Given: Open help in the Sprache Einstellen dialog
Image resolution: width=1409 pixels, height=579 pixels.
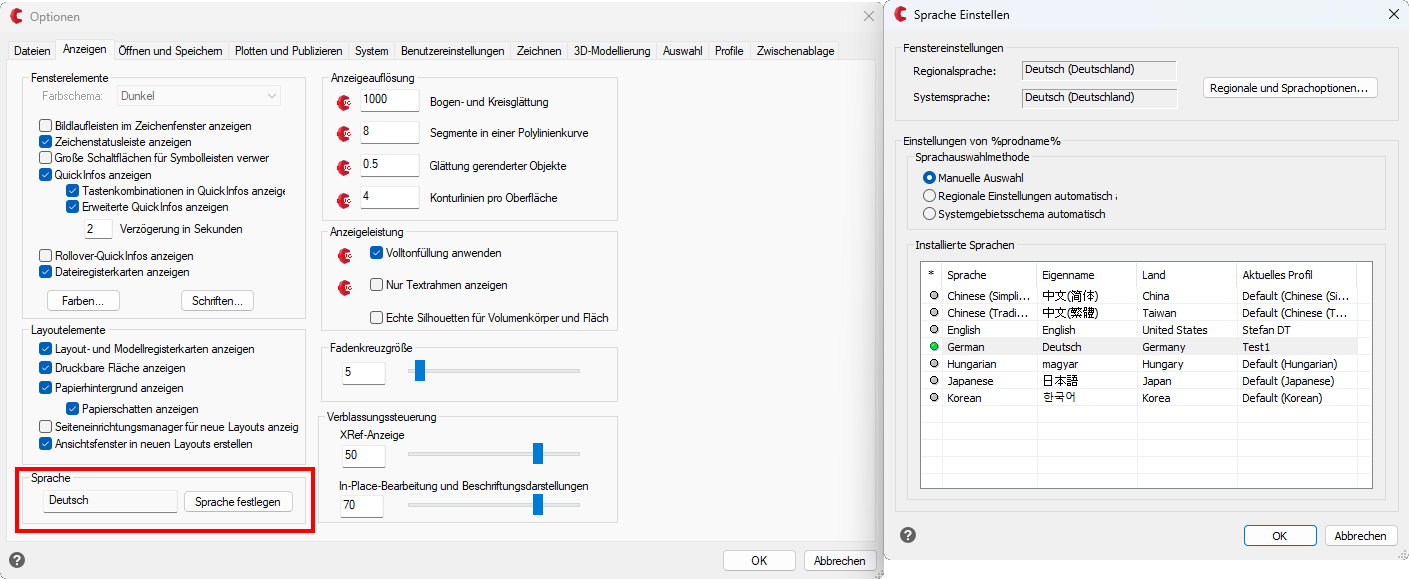Looking at the screenshot, I should click(908, 535).
